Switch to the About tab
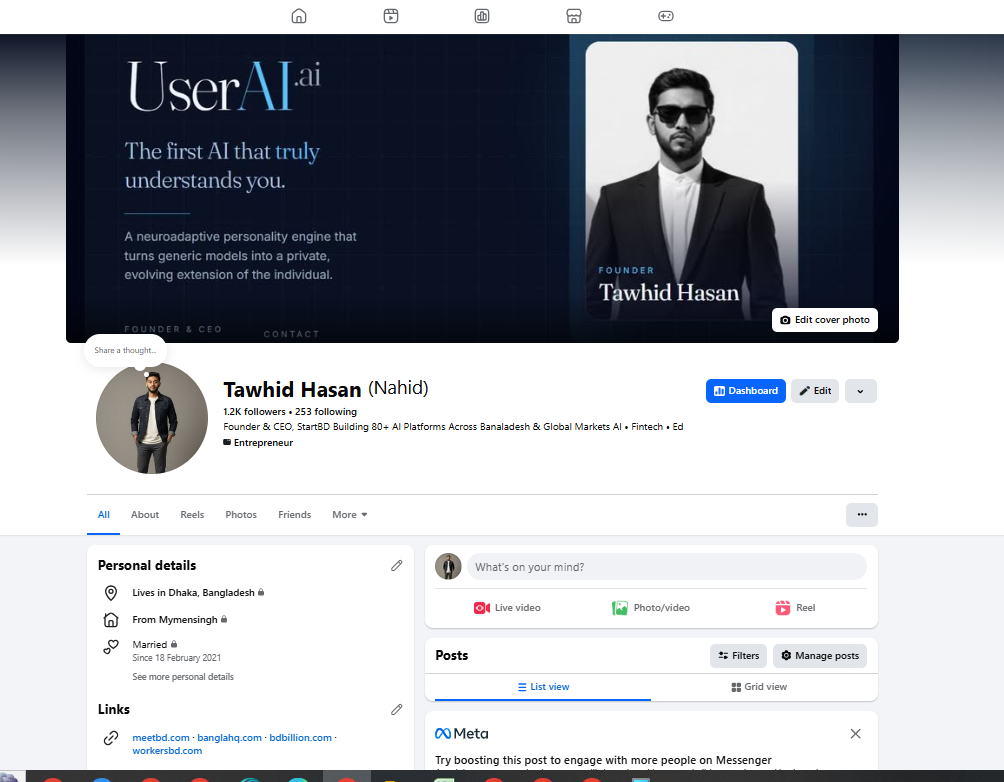 point(145,514)
